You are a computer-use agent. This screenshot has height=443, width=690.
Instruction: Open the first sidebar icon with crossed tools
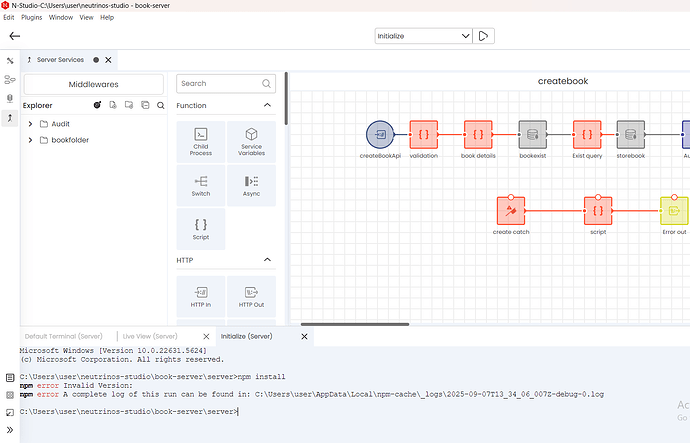[10, 61]
